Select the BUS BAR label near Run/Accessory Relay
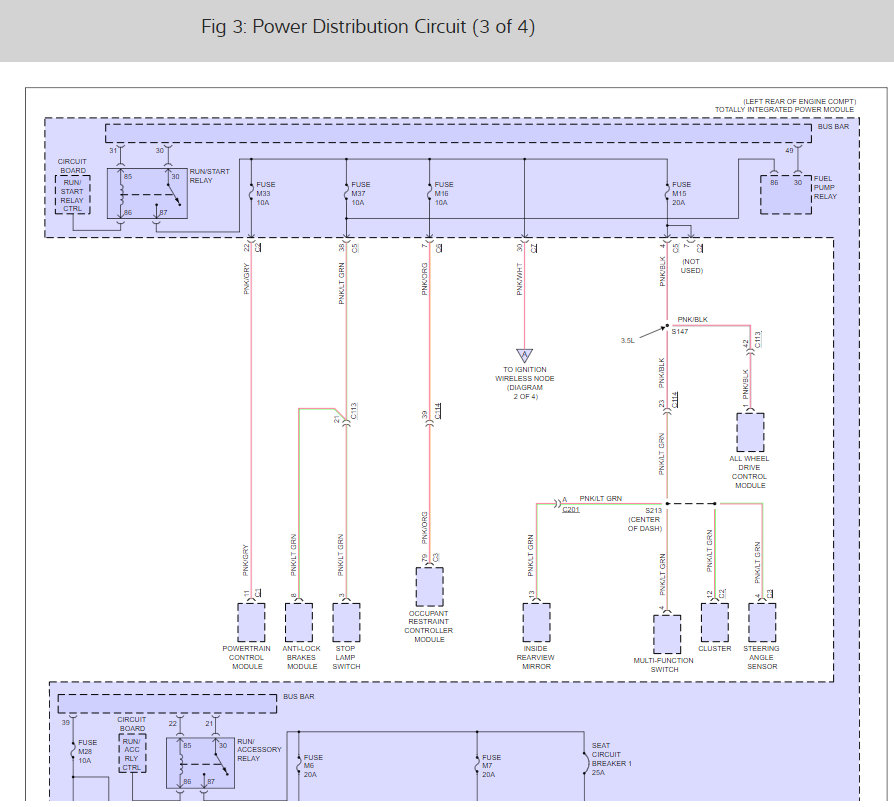The image size is (894, 807). click(299, 697)
